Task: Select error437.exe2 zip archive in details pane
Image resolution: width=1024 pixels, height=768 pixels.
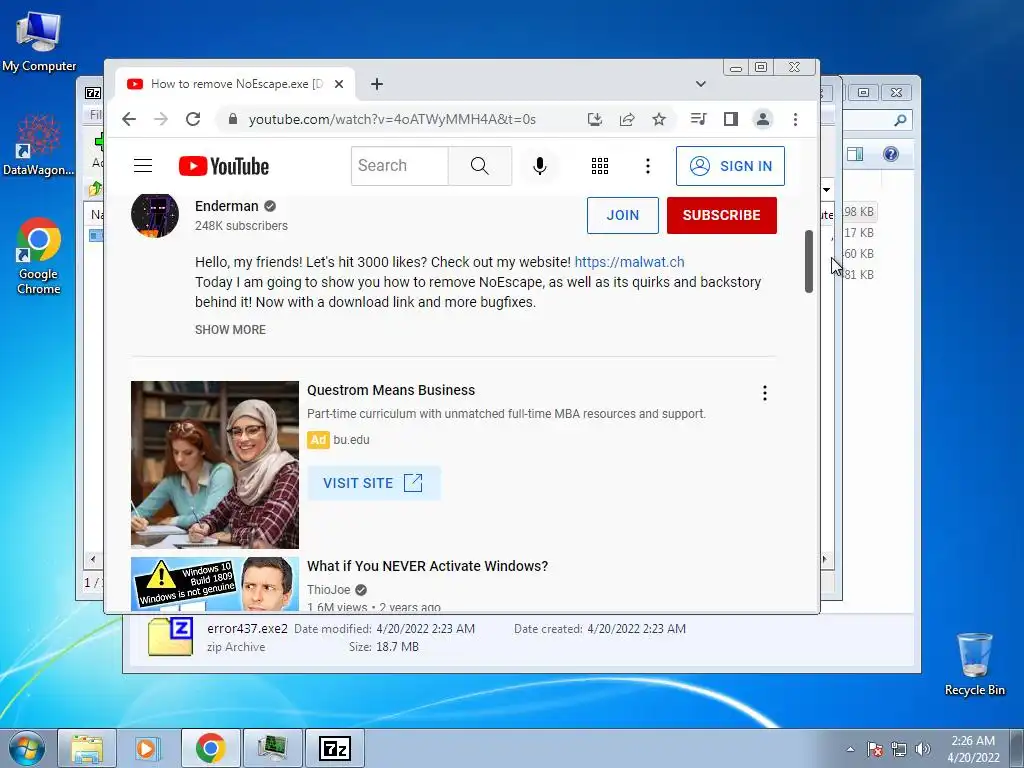Action: (170, 637)
